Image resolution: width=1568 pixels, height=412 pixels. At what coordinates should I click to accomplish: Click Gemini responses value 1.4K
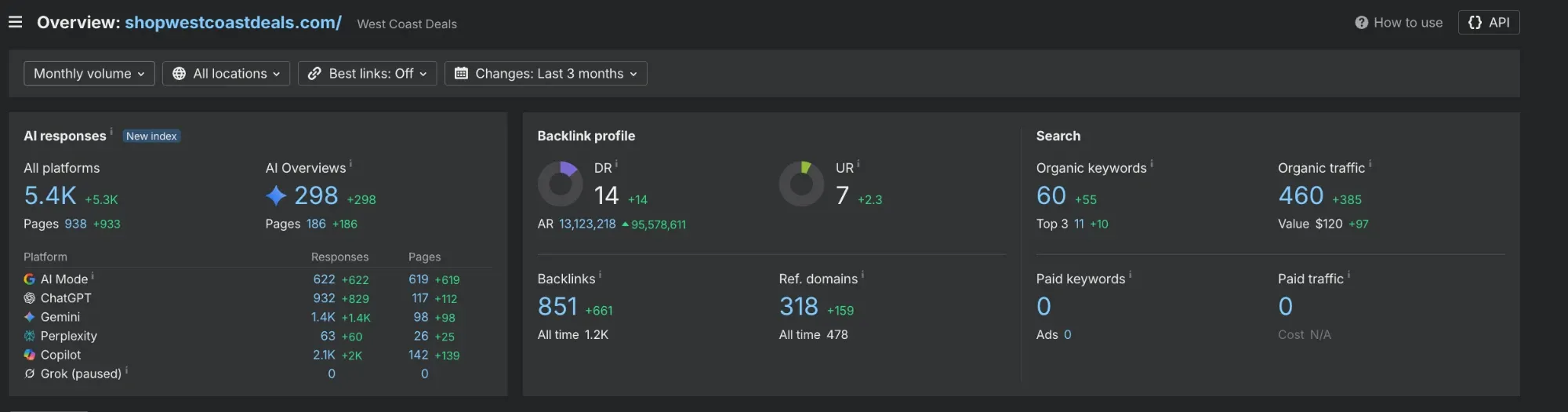tap(323, 317)
